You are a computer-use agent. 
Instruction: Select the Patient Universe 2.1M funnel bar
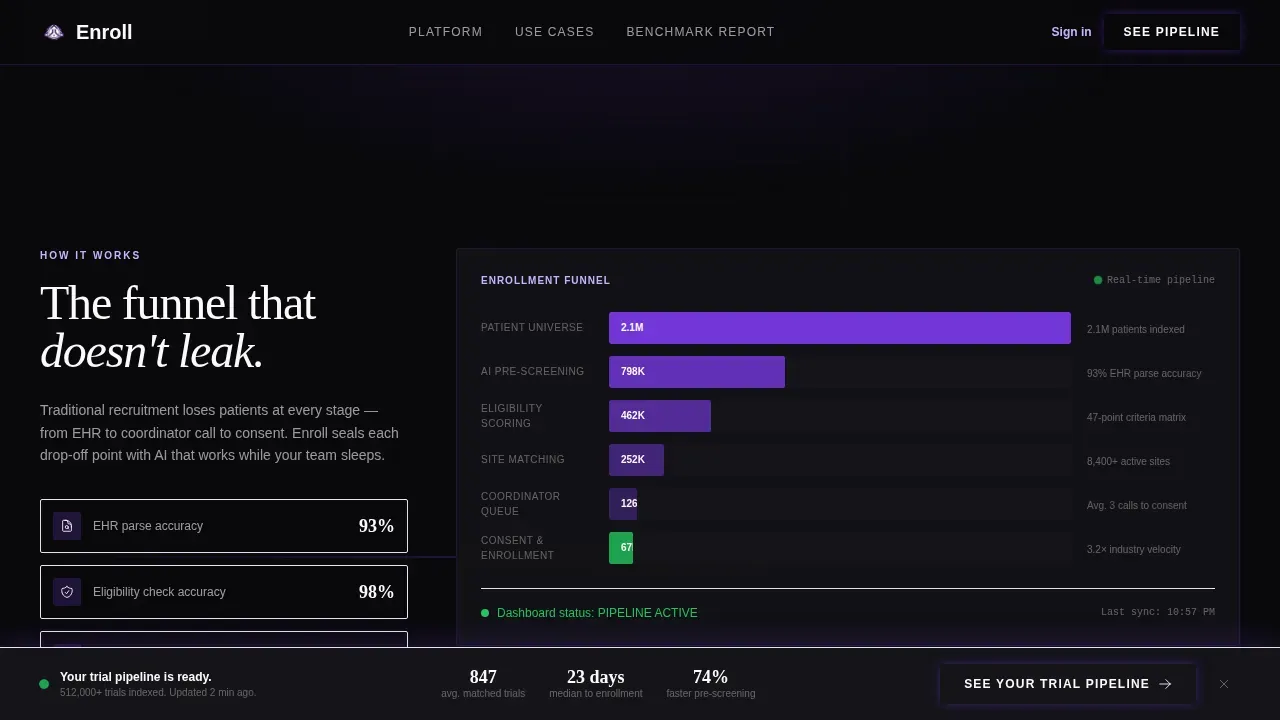(840, 328)
